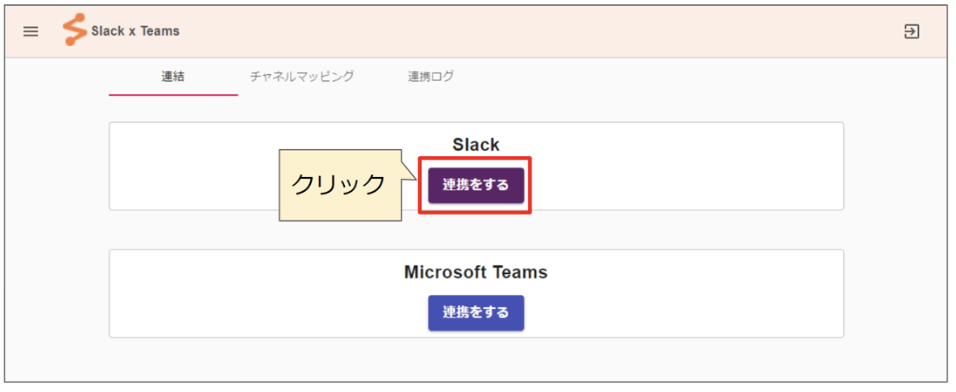Click the pink underline below 連結 tab
Viewport: 956px width, 392px height.
173,95
